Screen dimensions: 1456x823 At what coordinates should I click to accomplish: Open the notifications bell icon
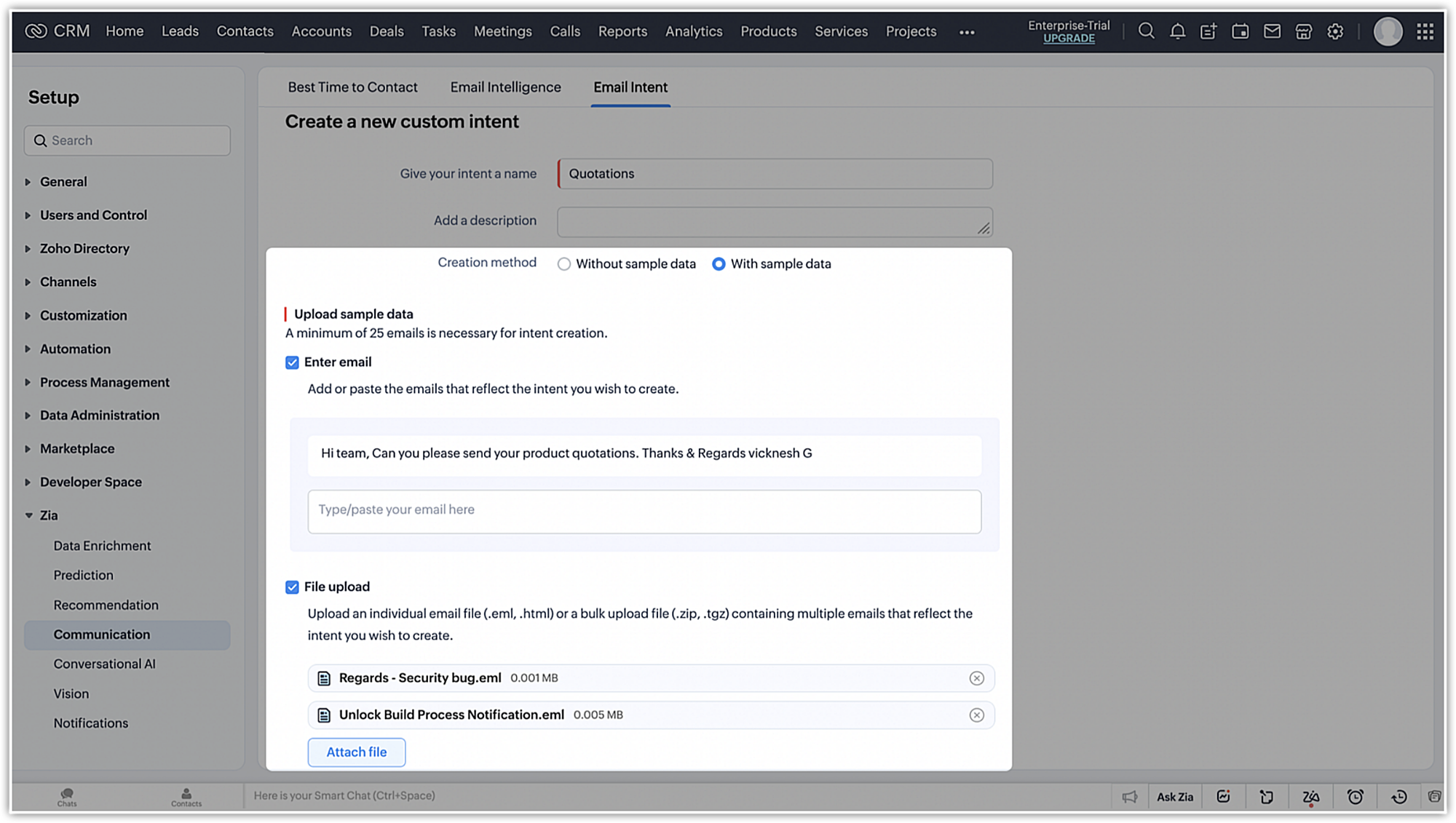(1177, 31)
